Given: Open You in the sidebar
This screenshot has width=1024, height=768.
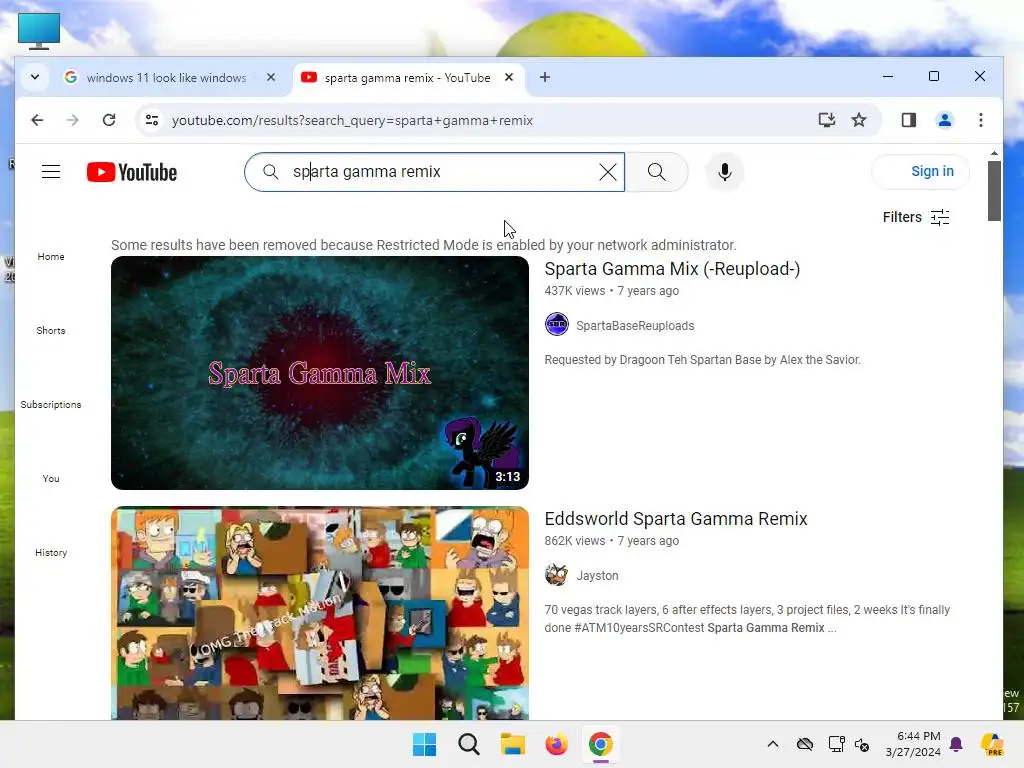Looking at the screenshot, I should click(51, 478).
